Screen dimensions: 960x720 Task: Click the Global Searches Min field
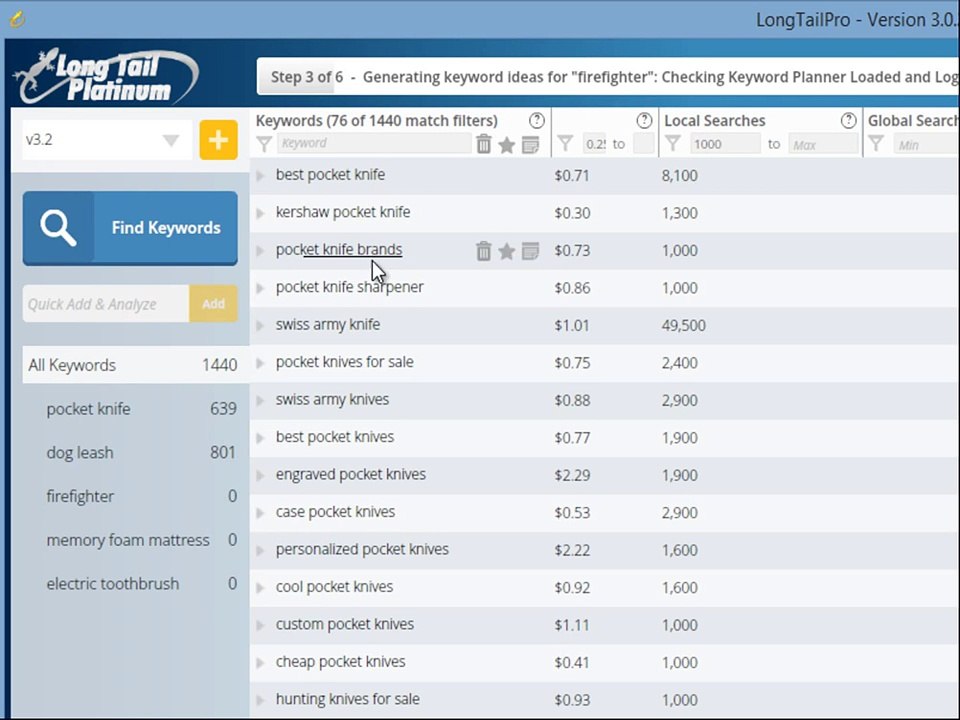pyautogui.click(x=926, y=144)
